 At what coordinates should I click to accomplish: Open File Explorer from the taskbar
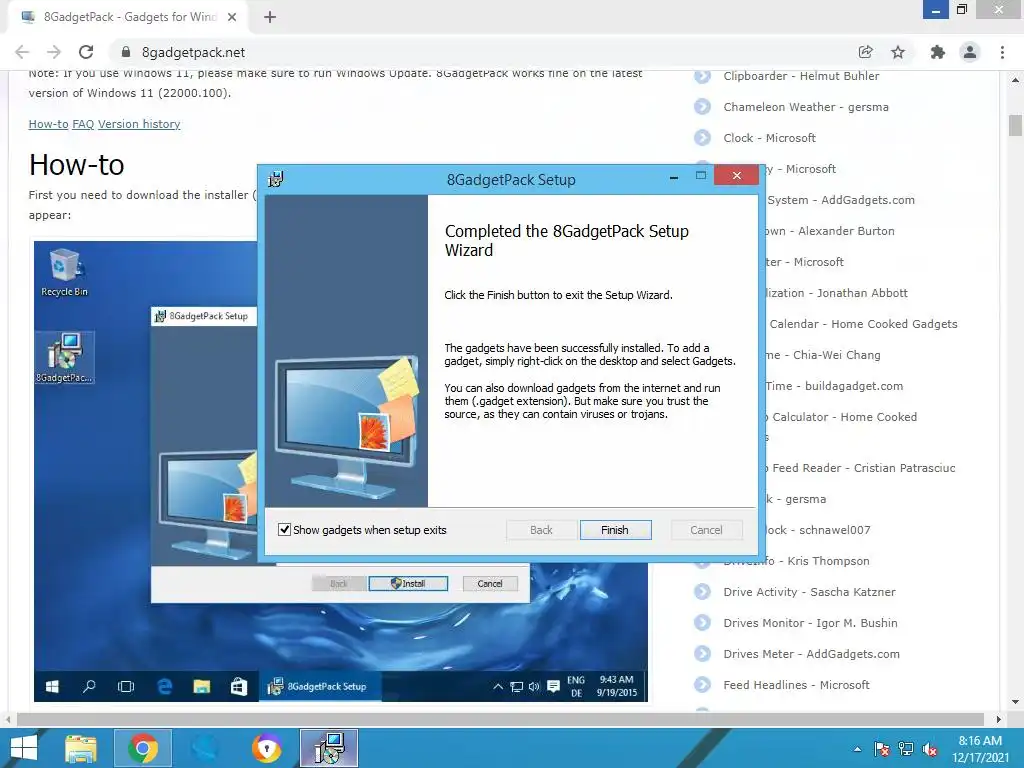pos(81,748)
